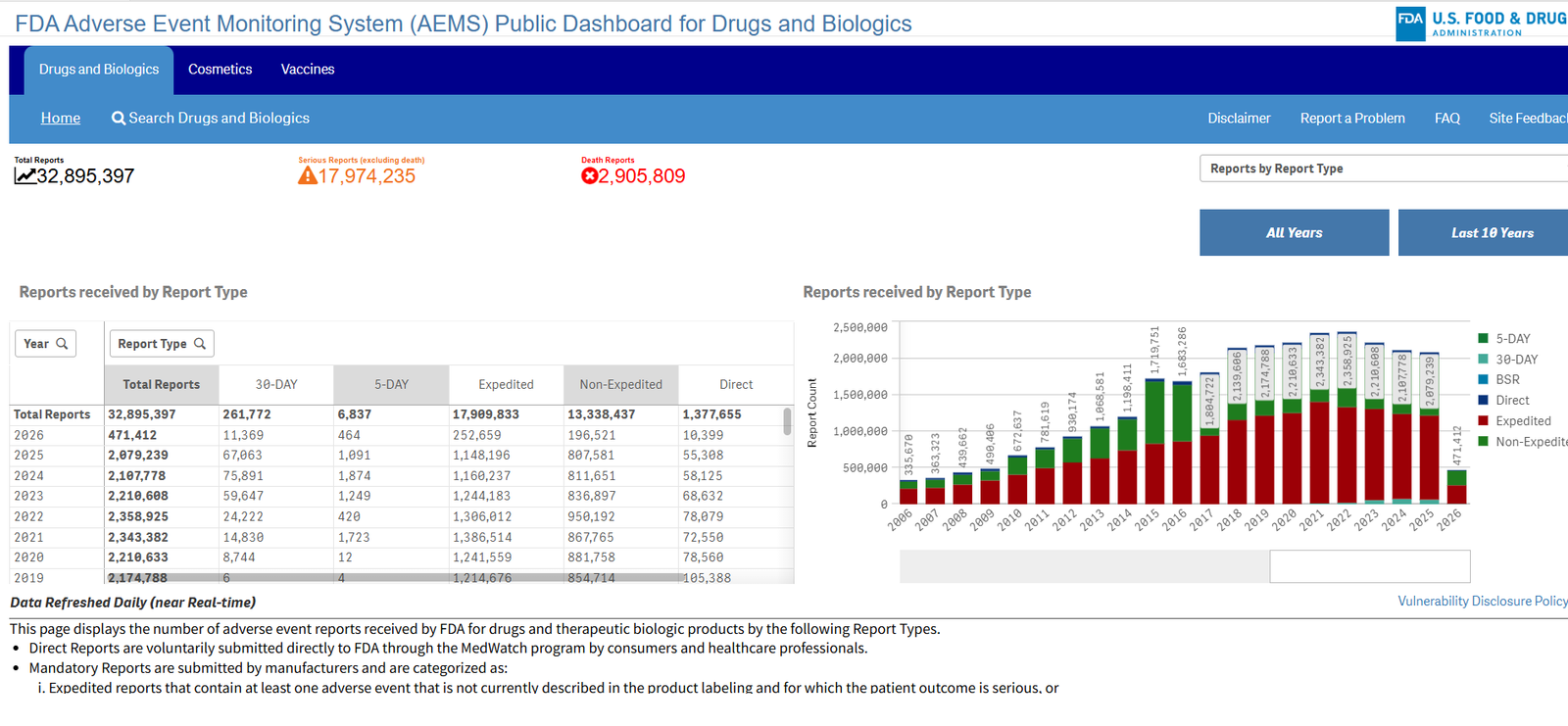
Task: Expand the Report Type filter selector
Action: [161, 344]
